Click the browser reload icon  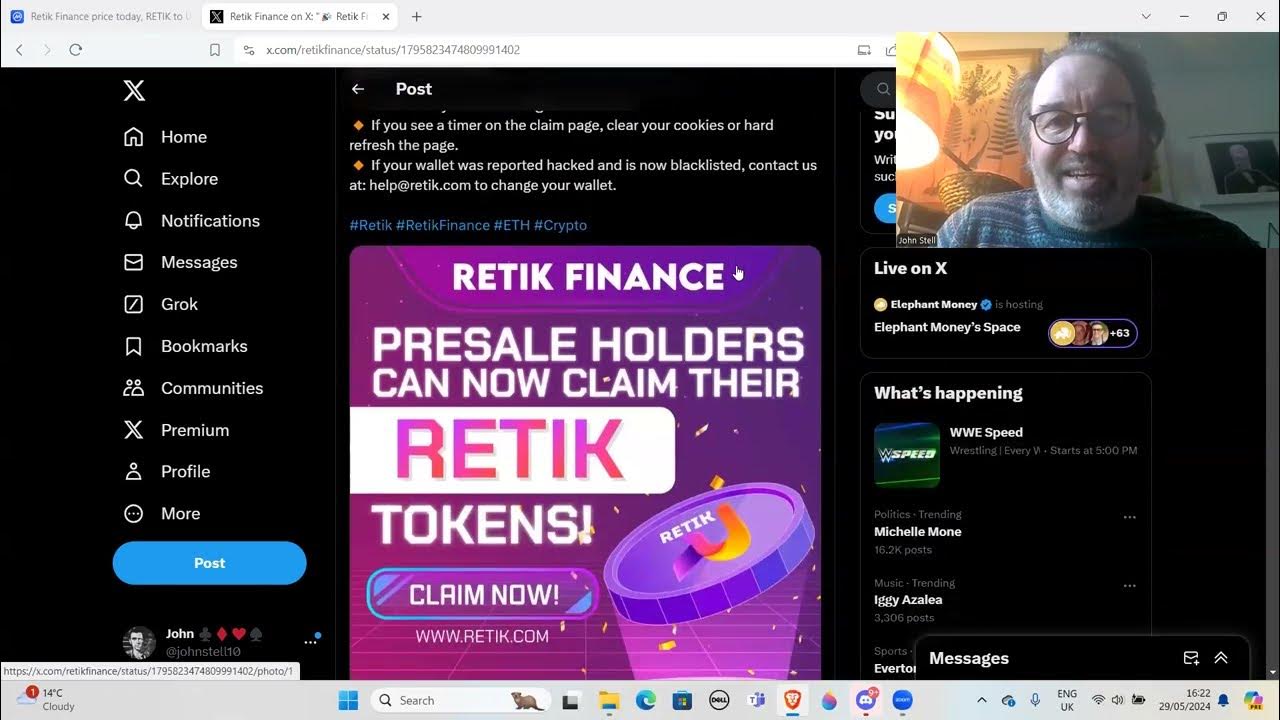pyautogui.click(x=75, y=49)
